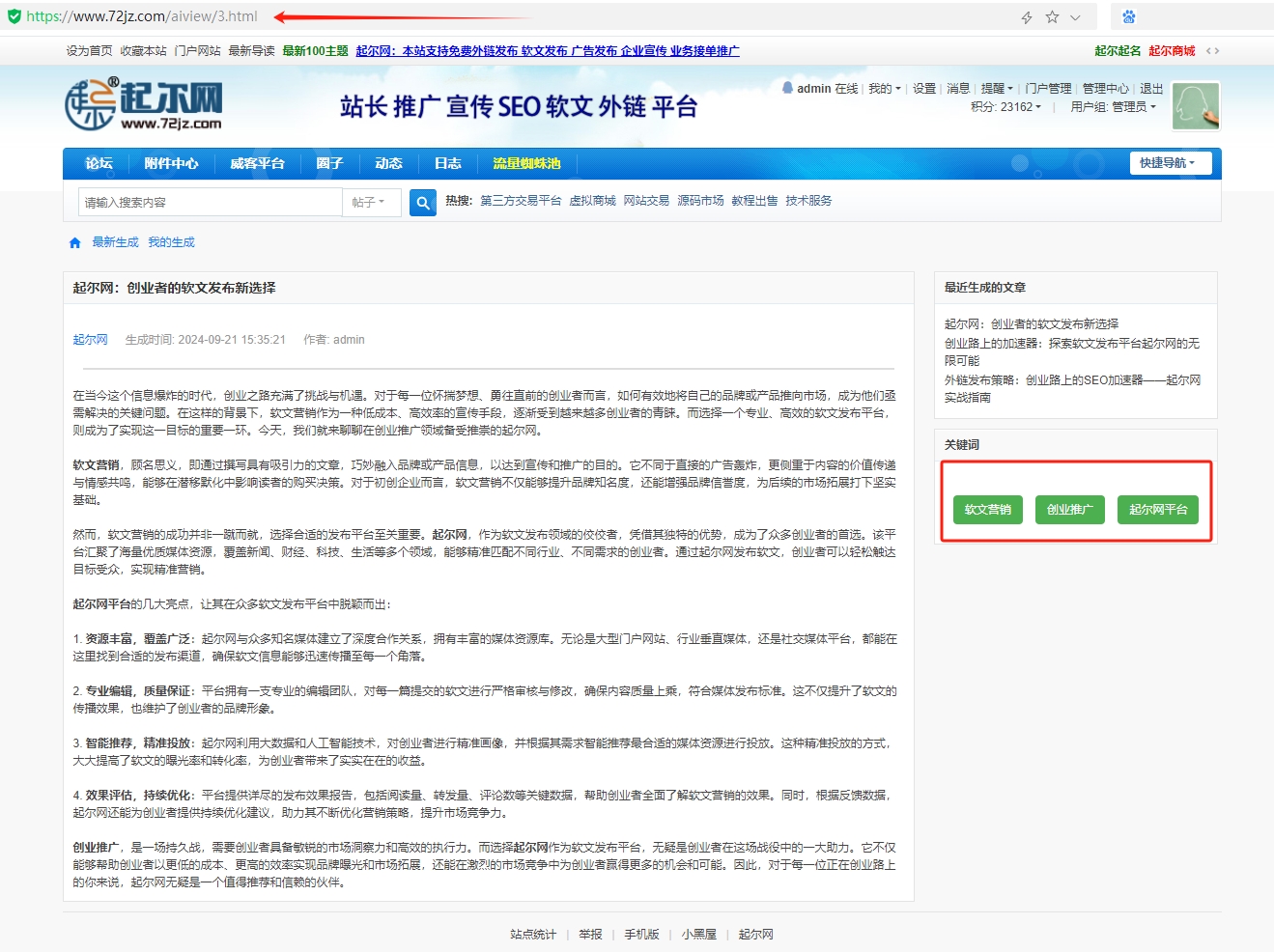1274x952 pixels.
Task: Open 门户管理 link
Action: 1048,89
